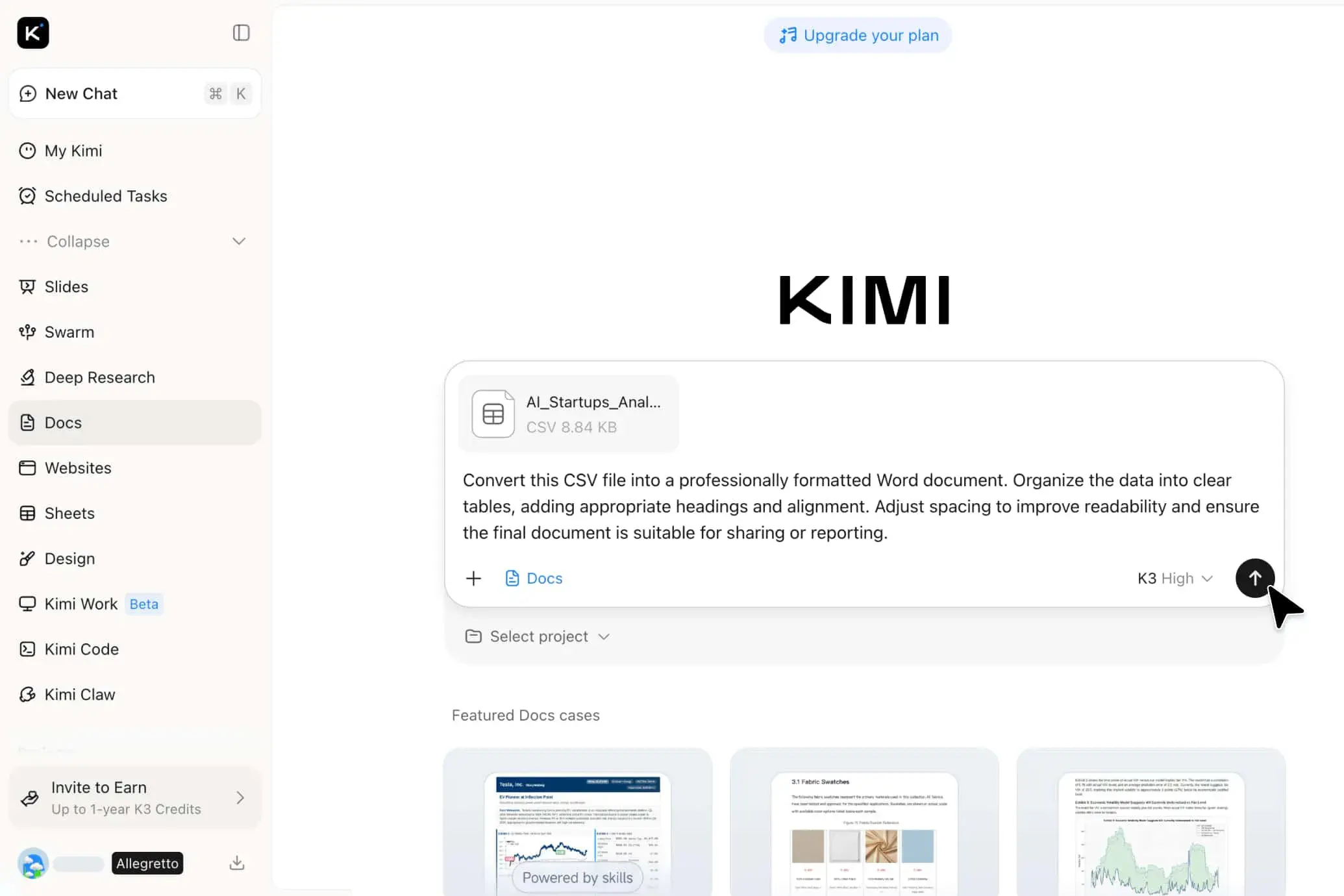
Task: Open My Kimi page
Action: 135,151
